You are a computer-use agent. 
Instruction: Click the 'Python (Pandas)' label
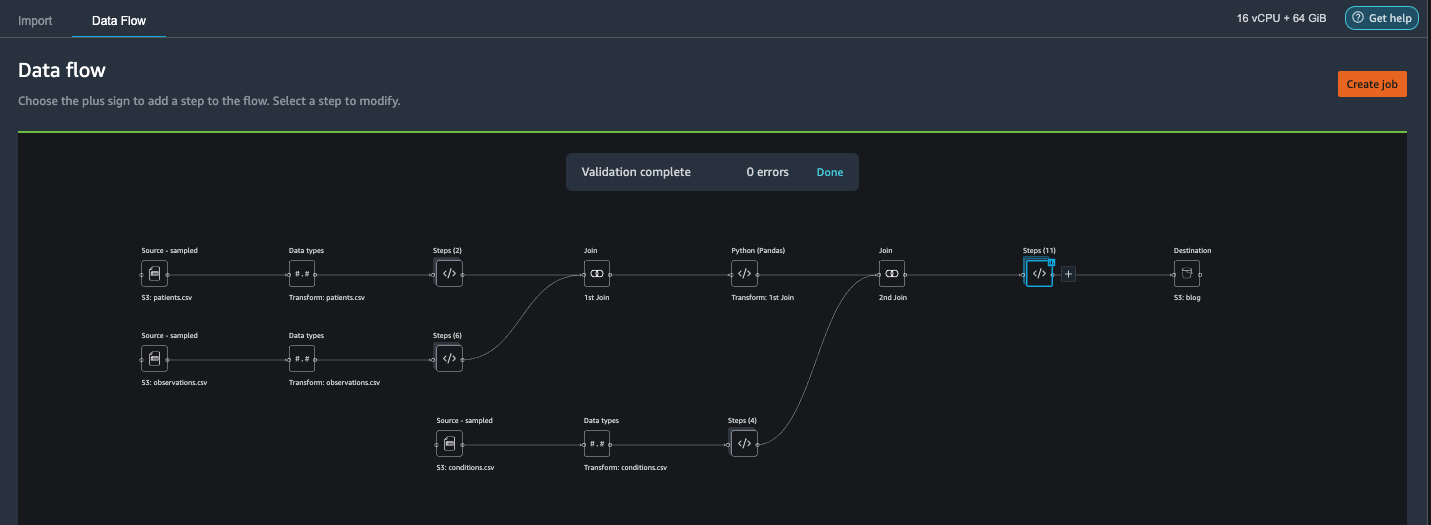(x=757, y=250)
